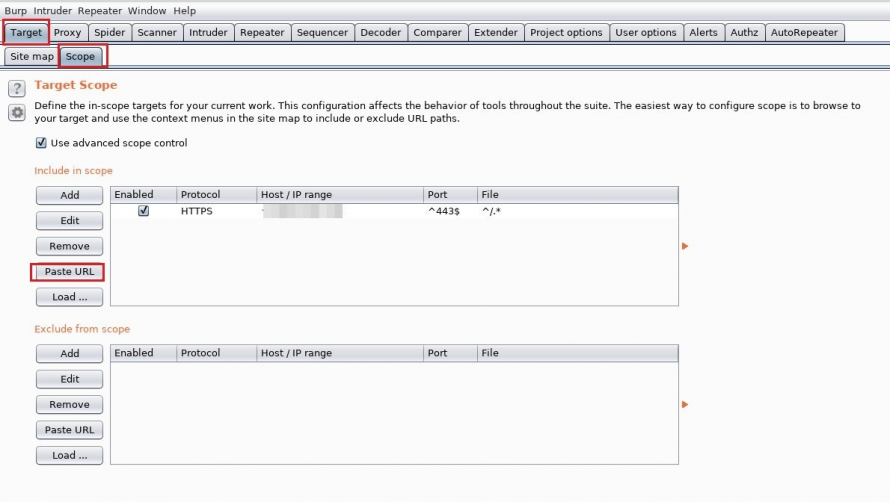
Task: Click Paste URL under Exclude from scope
Action: (69, 430)
